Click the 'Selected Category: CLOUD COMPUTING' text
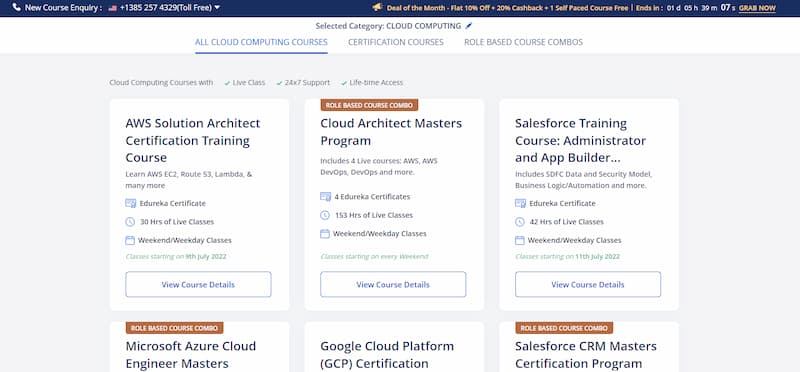Image resolution: width=800 pixels, height=372 pixels. tap(388, 26)
